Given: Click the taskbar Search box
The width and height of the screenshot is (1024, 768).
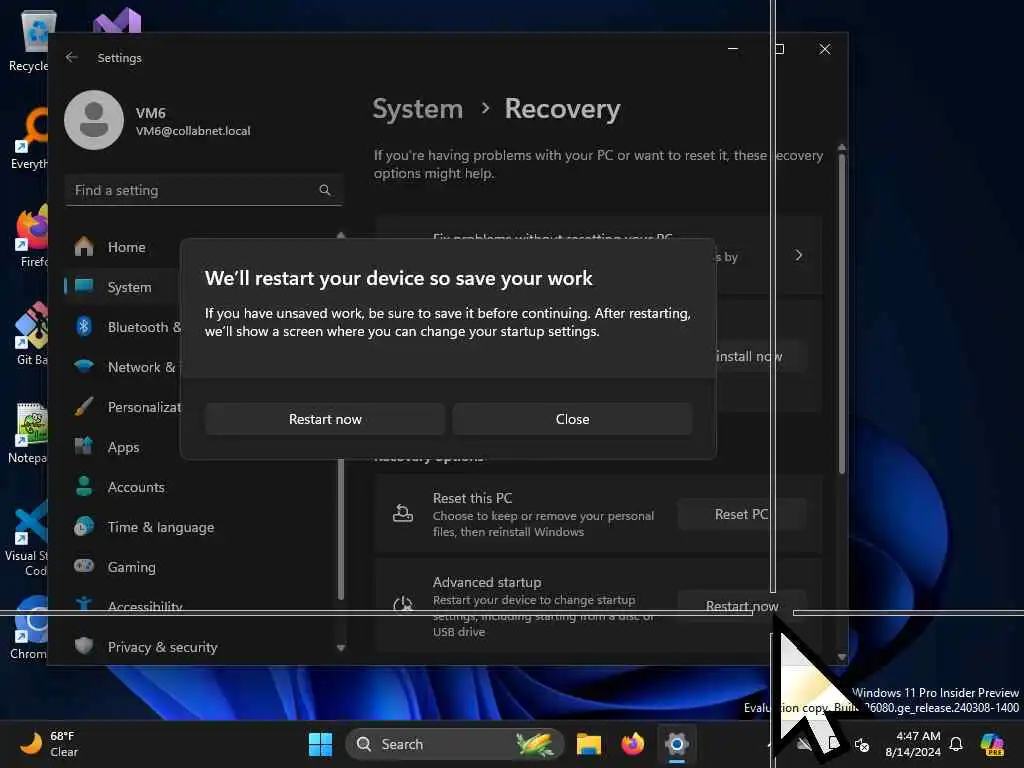Looking at the screenshot, I should [x=455, y=744].
